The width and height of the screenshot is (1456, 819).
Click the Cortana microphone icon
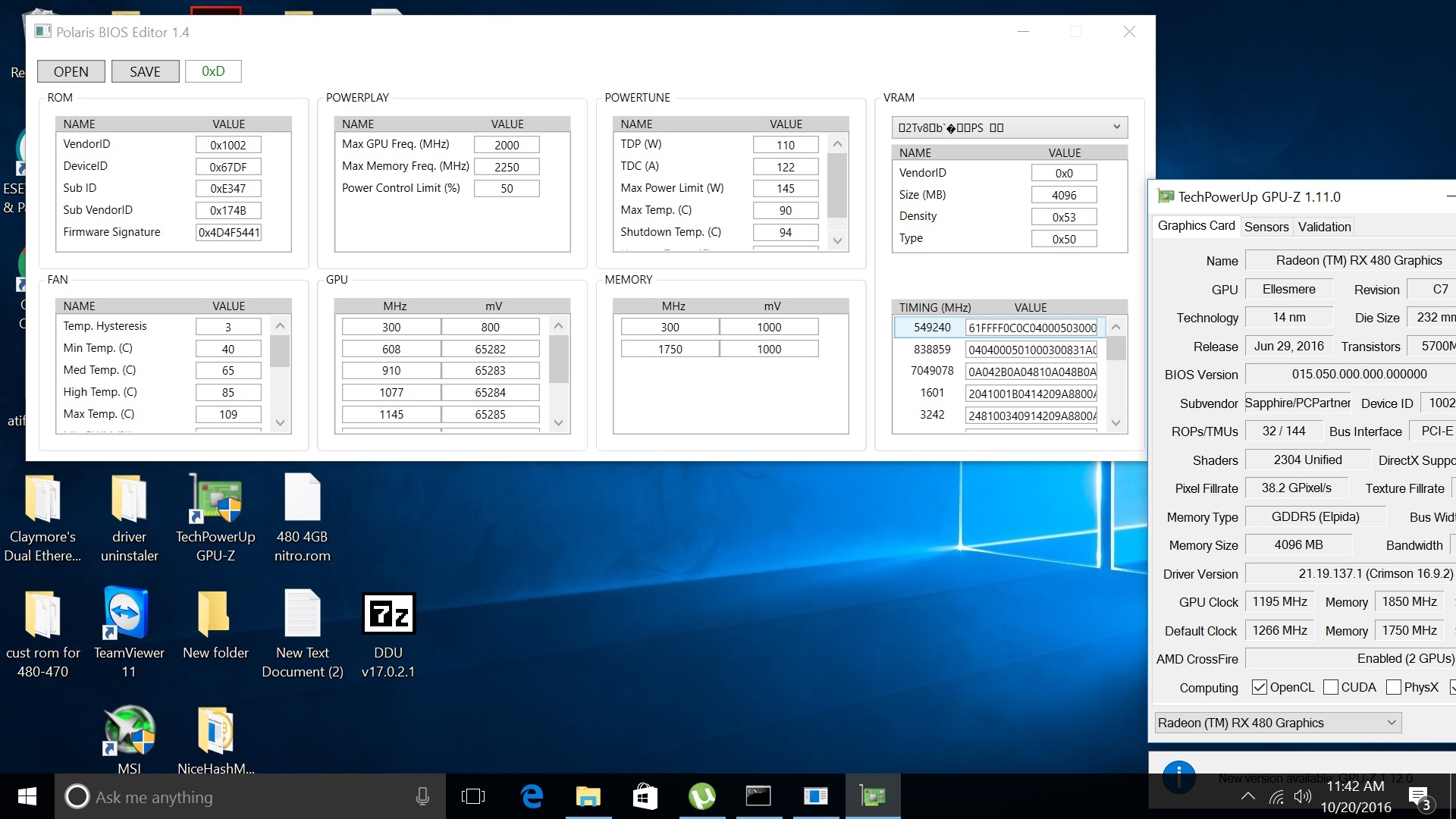[422, 796]
